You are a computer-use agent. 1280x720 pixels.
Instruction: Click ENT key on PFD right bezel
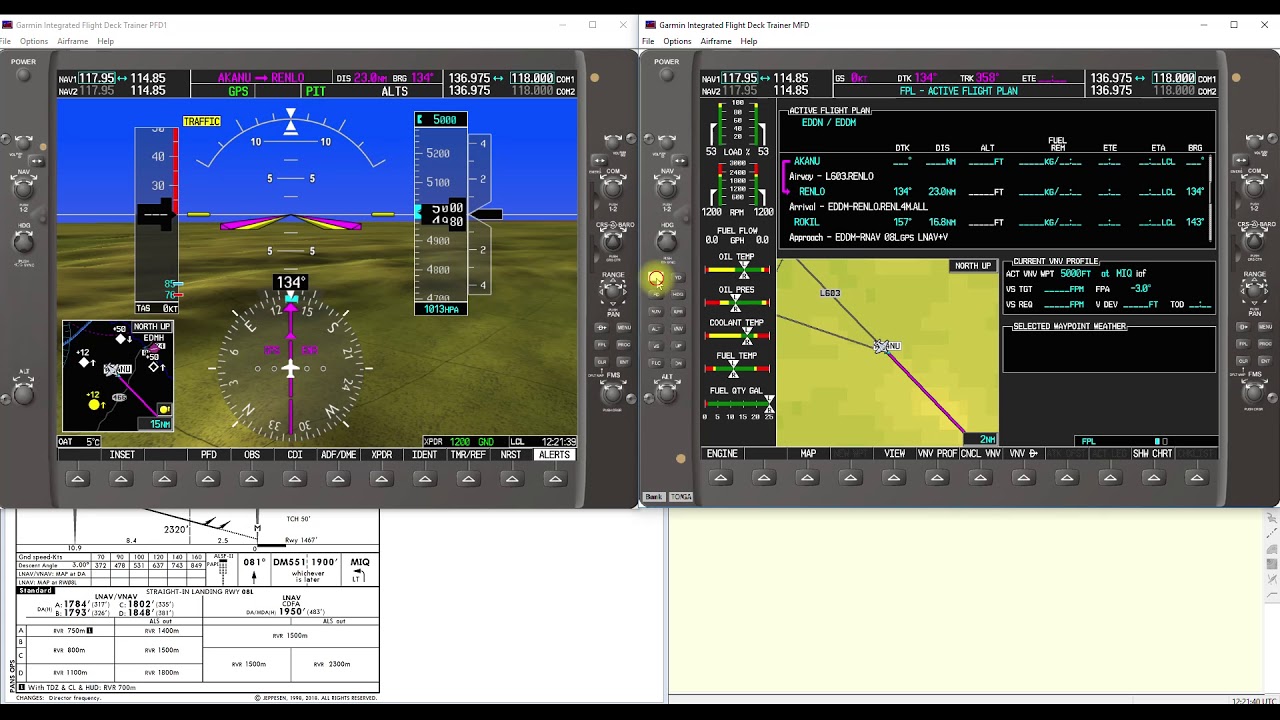[x=624, y=362]
